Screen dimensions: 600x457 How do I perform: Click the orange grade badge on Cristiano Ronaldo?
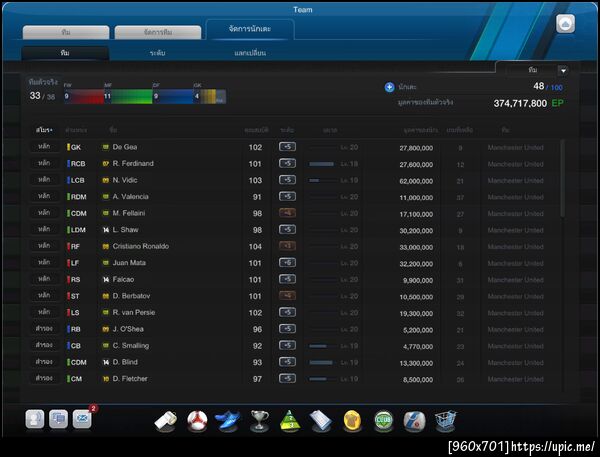(287, 246)
